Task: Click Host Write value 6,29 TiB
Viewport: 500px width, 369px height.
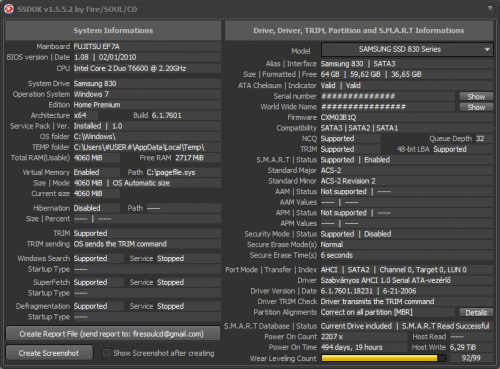Action: (463, 348)
